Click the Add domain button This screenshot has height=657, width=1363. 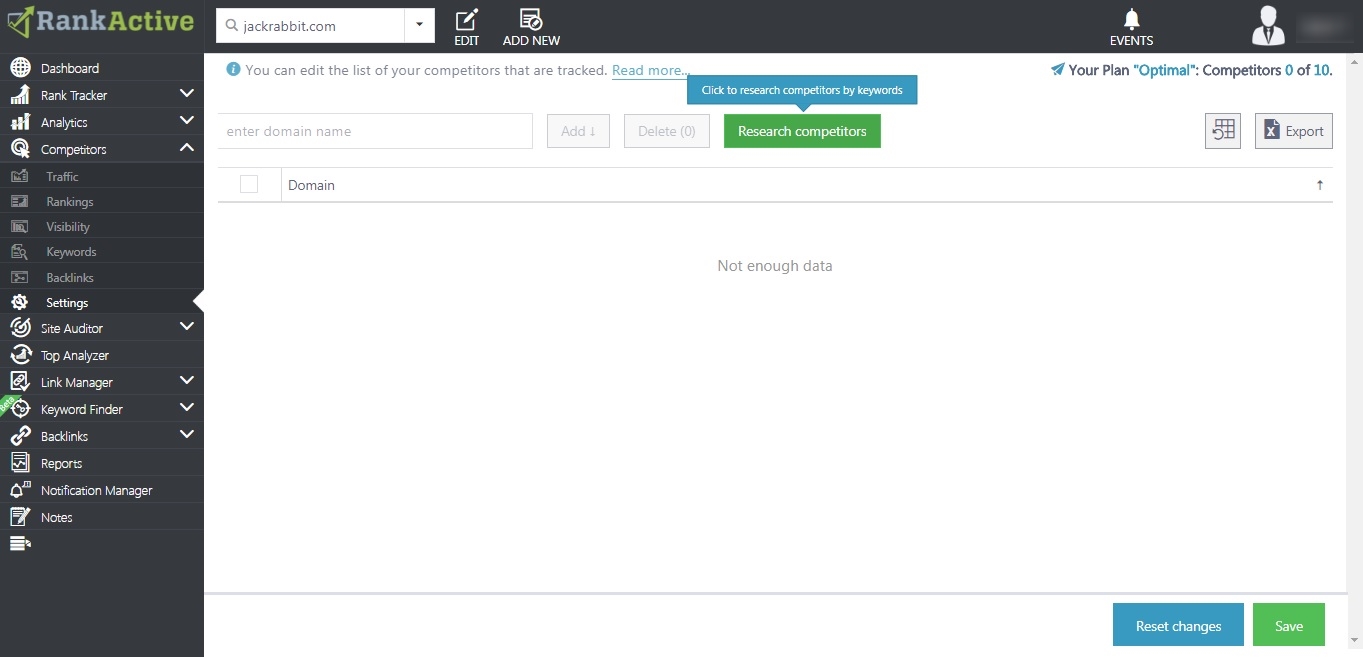(578, 131)
